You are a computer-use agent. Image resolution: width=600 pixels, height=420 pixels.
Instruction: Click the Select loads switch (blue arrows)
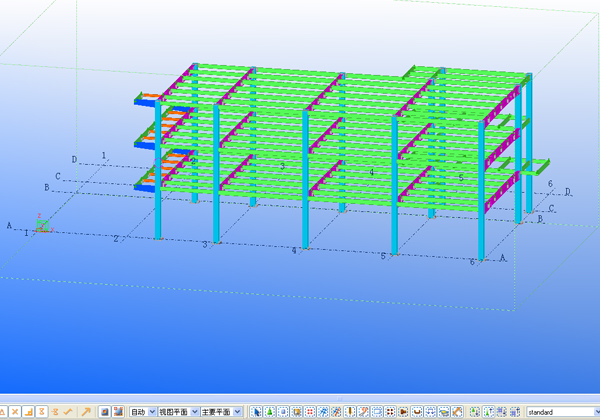430,412
